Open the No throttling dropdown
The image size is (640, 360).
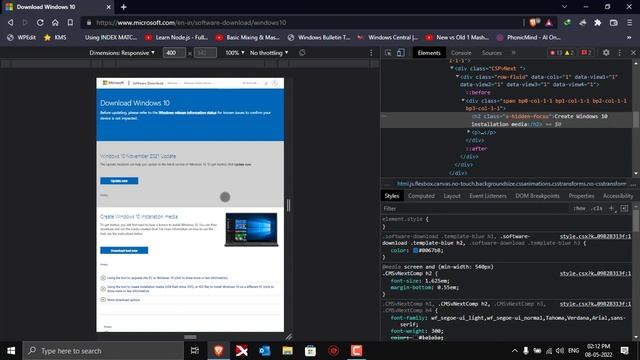point(269,53)
